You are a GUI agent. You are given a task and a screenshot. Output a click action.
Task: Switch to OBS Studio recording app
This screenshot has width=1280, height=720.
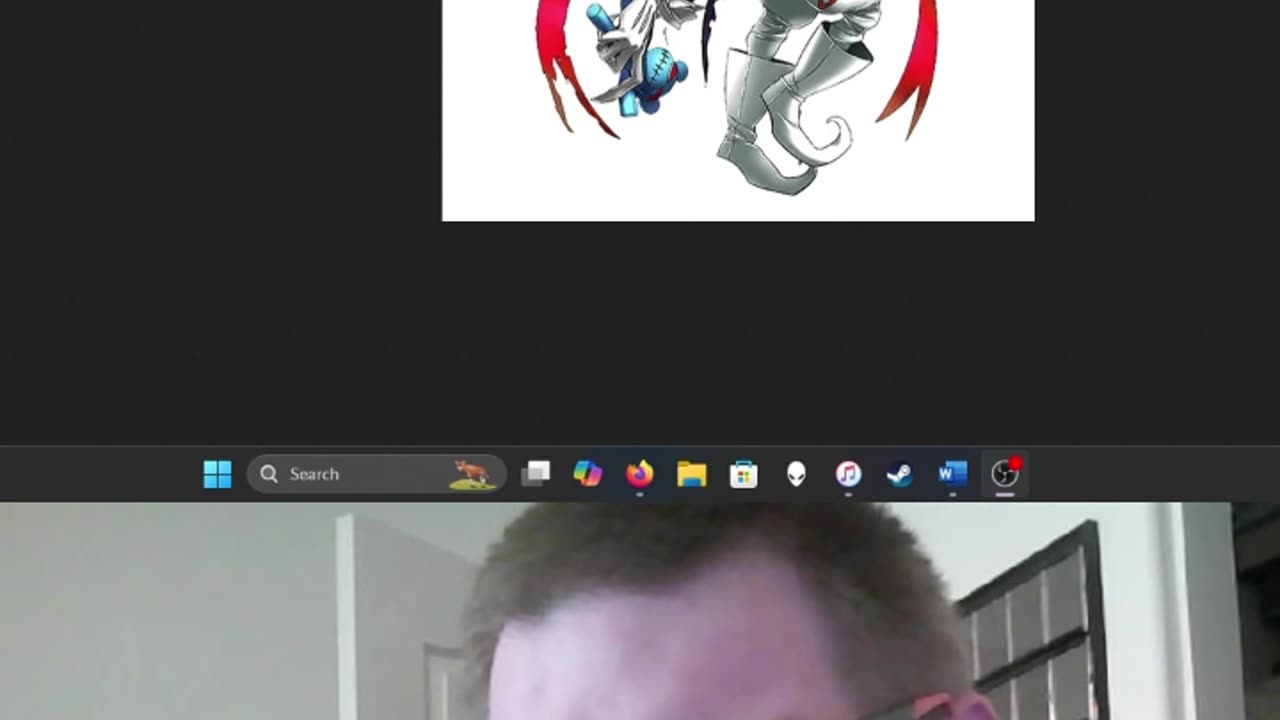(1005, 474)
